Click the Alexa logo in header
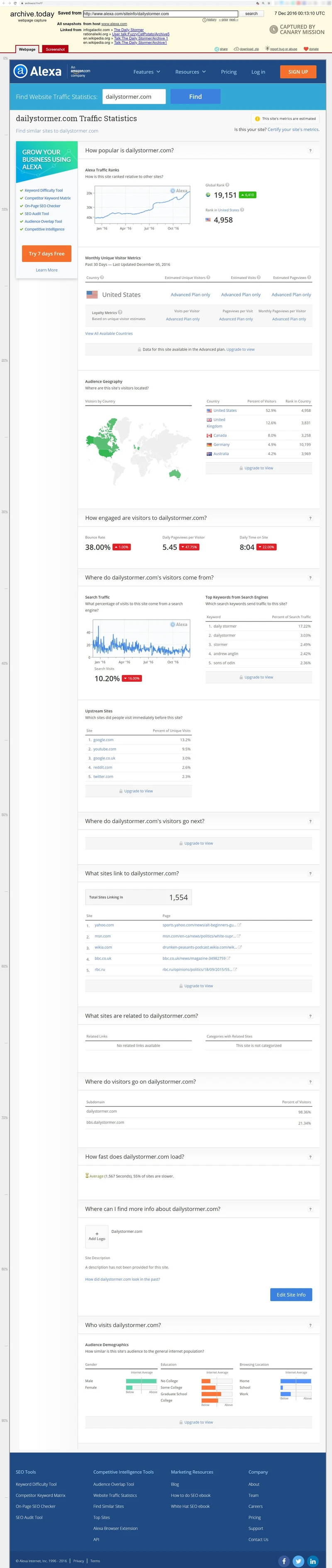Viewport: 332px width, 1568px height. point(37,71)
